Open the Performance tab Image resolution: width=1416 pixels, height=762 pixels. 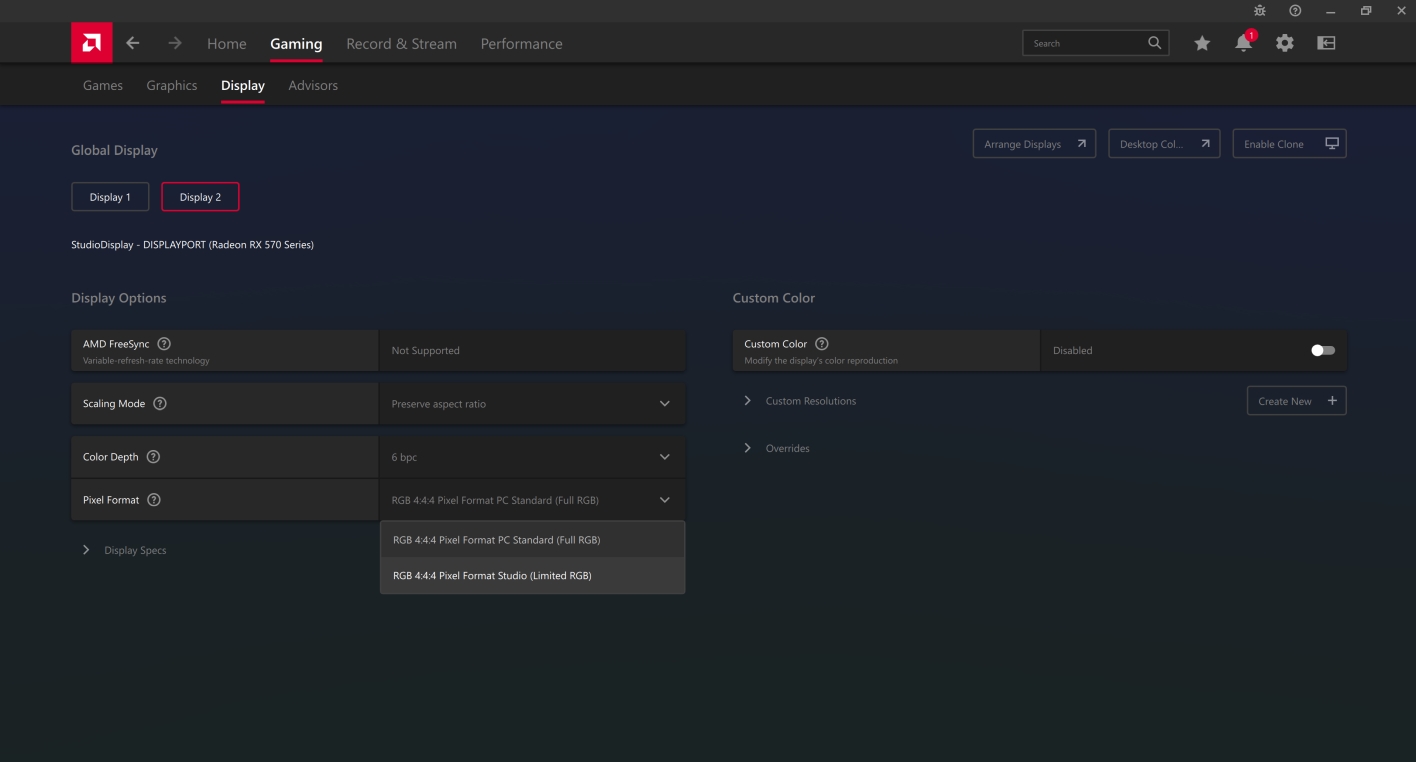tap(521, 43)
